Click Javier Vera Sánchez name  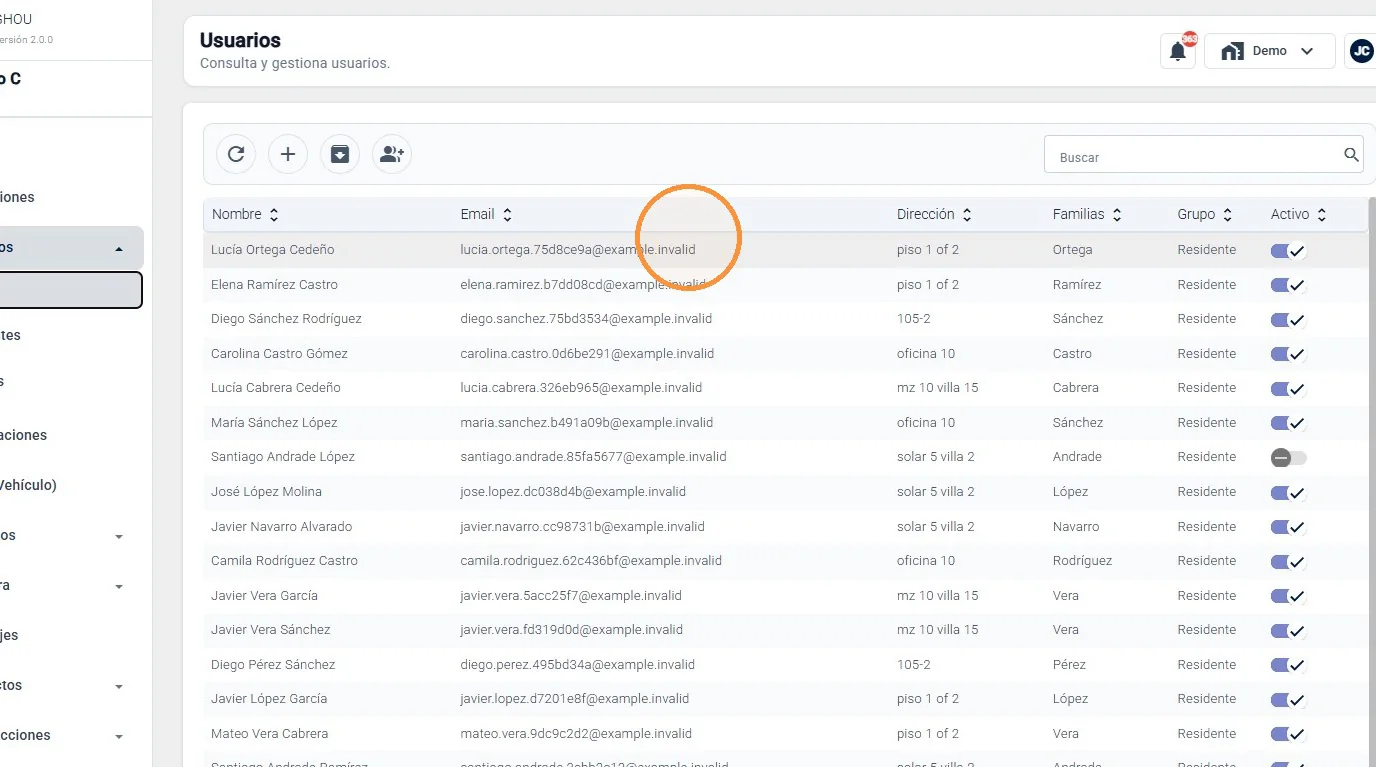[270, 630]
